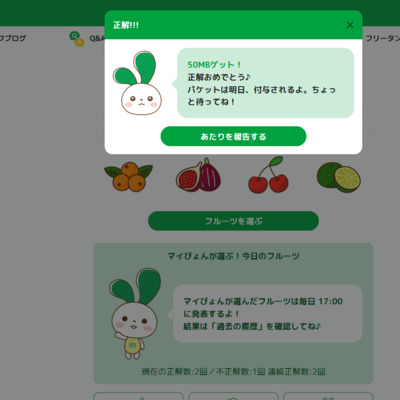
Task: Select the green lime fruit icon
Action: tap(338, 178)
